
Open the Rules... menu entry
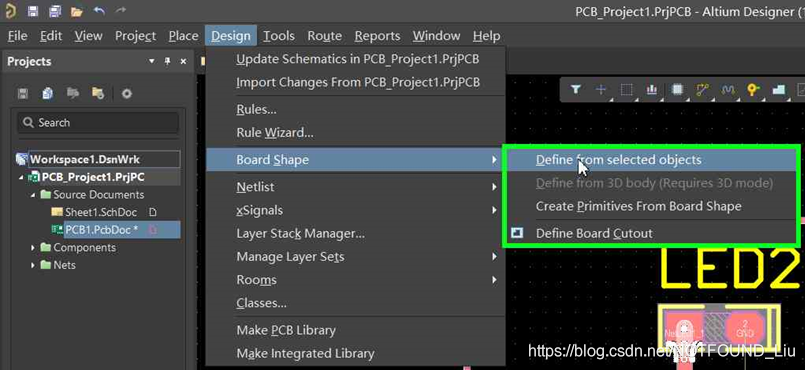click(356, 109)
